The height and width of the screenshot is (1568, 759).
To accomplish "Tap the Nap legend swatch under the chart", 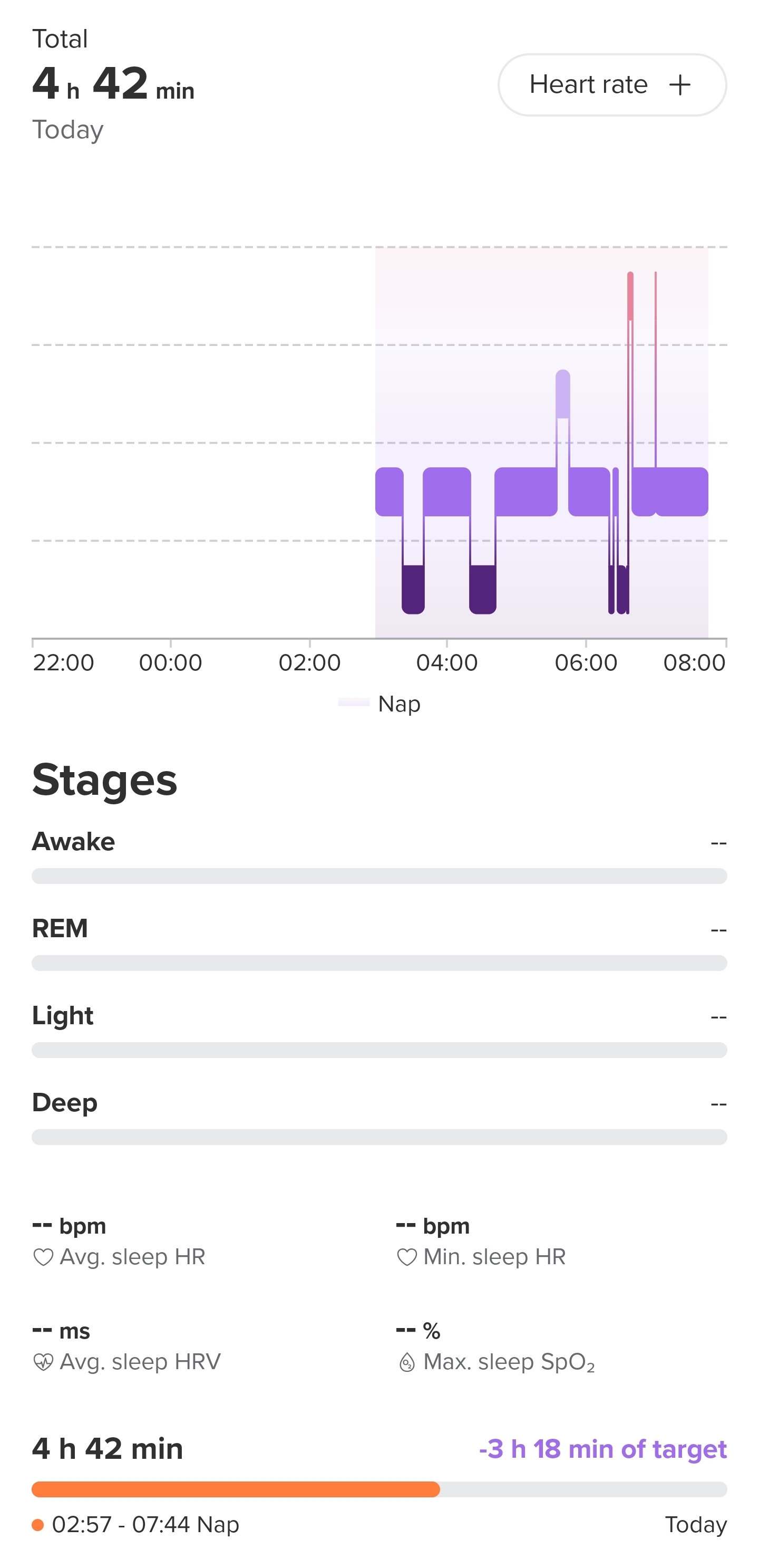I will coord(353,703).
